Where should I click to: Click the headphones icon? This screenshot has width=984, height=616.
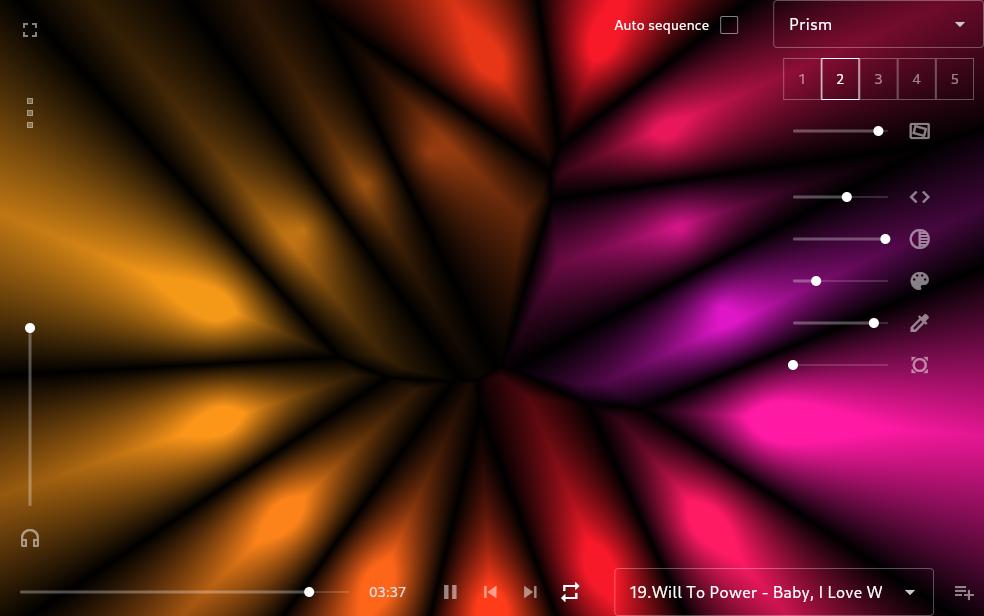(29, 538)
